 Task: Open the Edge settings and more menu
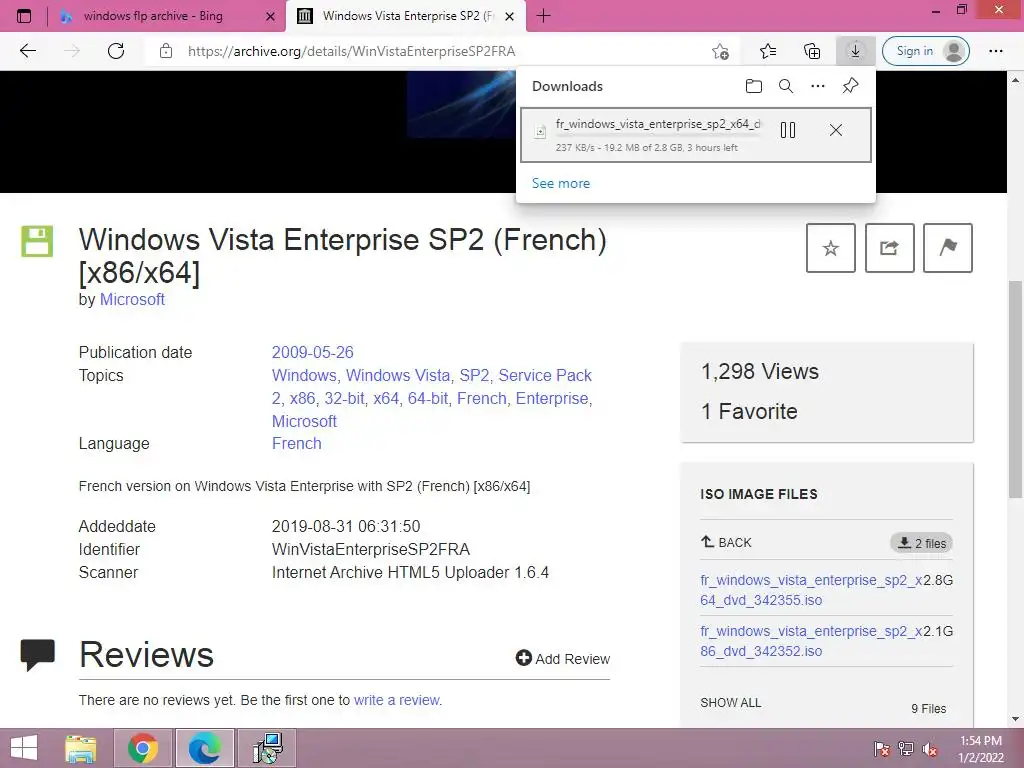[x=995, y=51]
